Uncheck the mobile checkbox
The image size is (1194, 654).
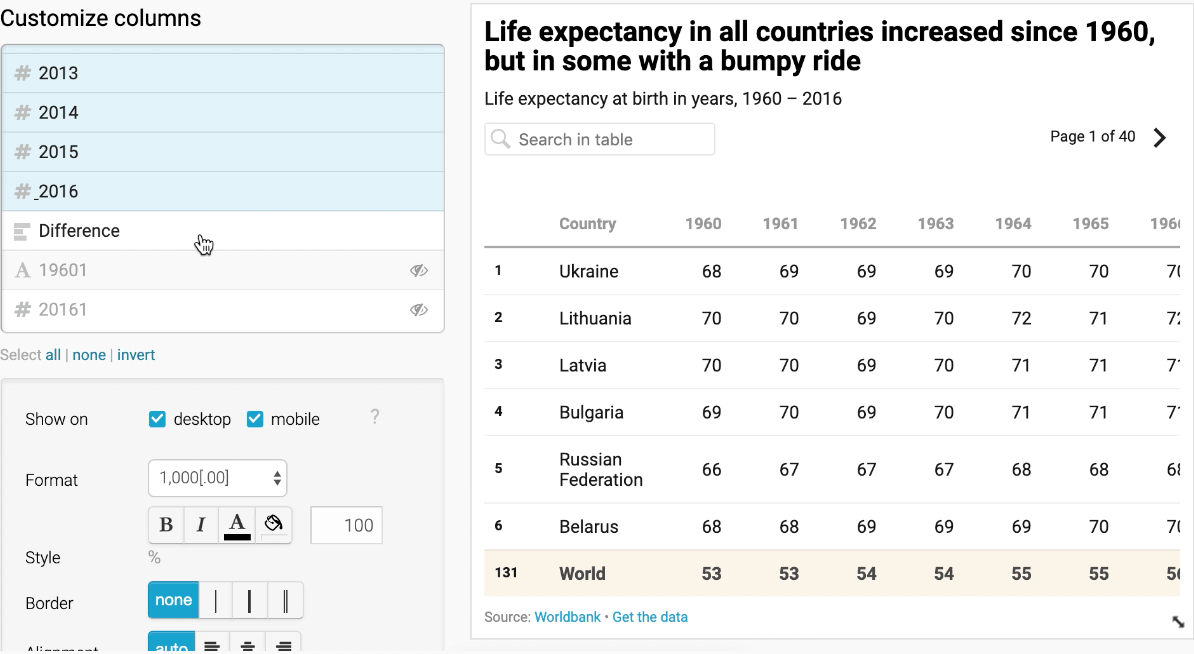point(255,419)
